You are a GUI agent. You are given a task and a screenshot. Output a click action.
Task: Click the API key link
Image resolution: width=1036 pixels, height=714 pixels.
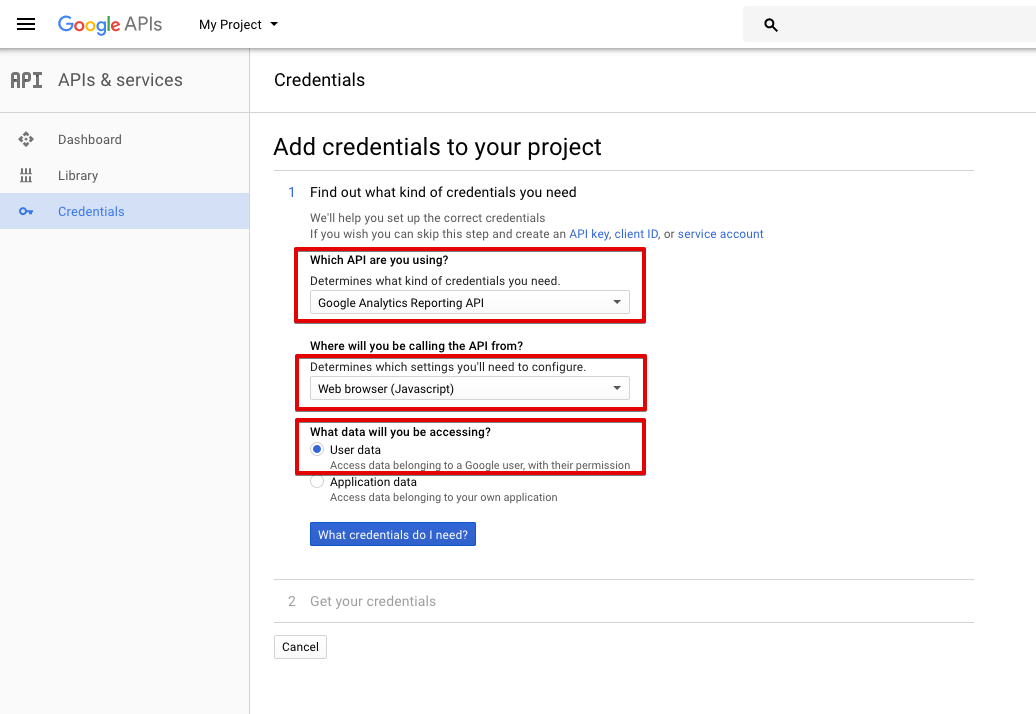[589, 234]
